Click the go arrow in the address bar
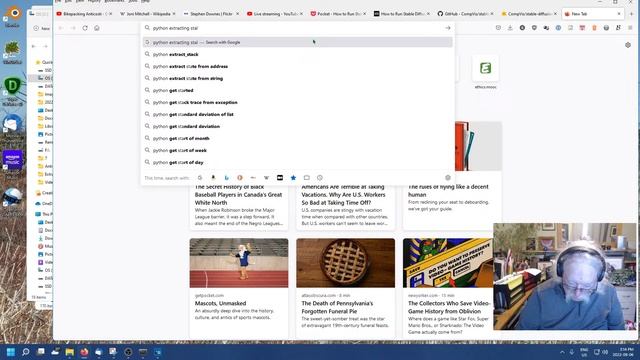 point(448,28)
